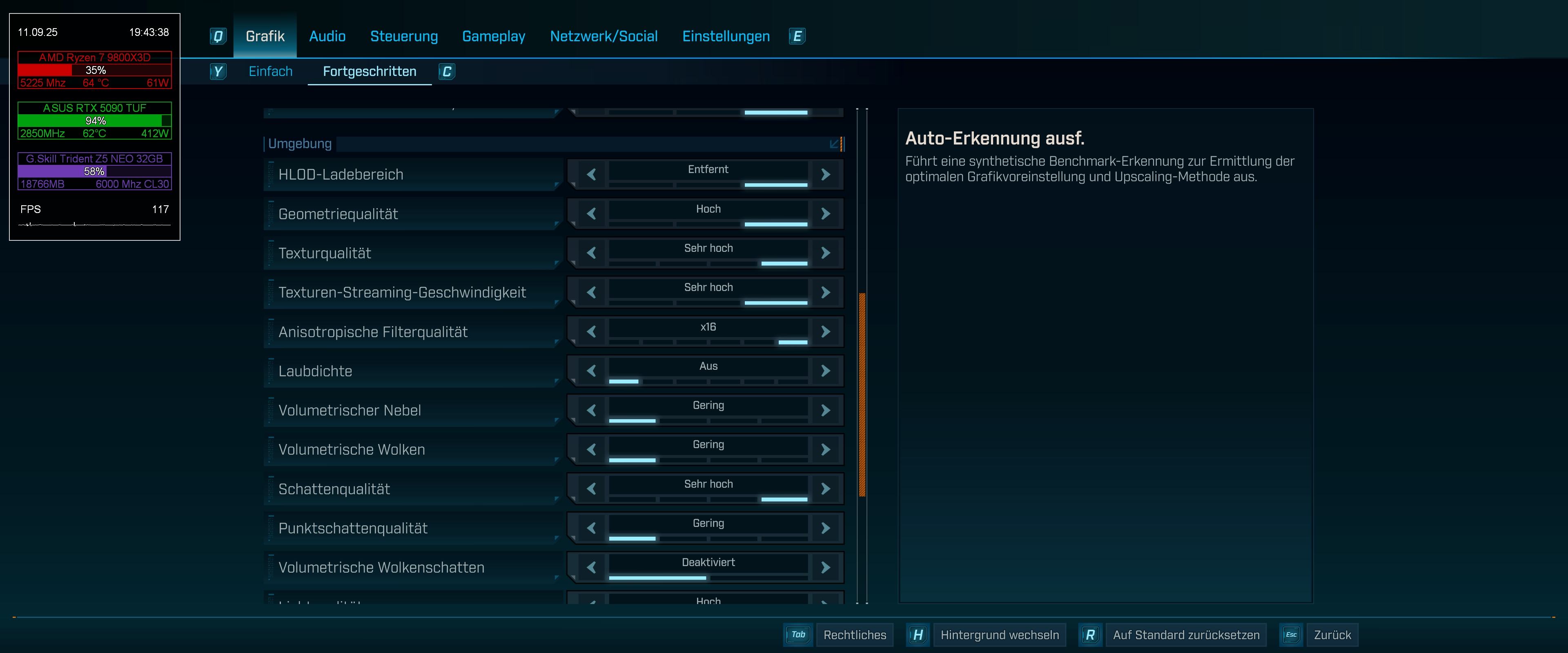Toggle Volumetrische Wolkenschatten with right arrow
The height and width of the screenshot is (653, 1568).
click(x=825, y=567)
